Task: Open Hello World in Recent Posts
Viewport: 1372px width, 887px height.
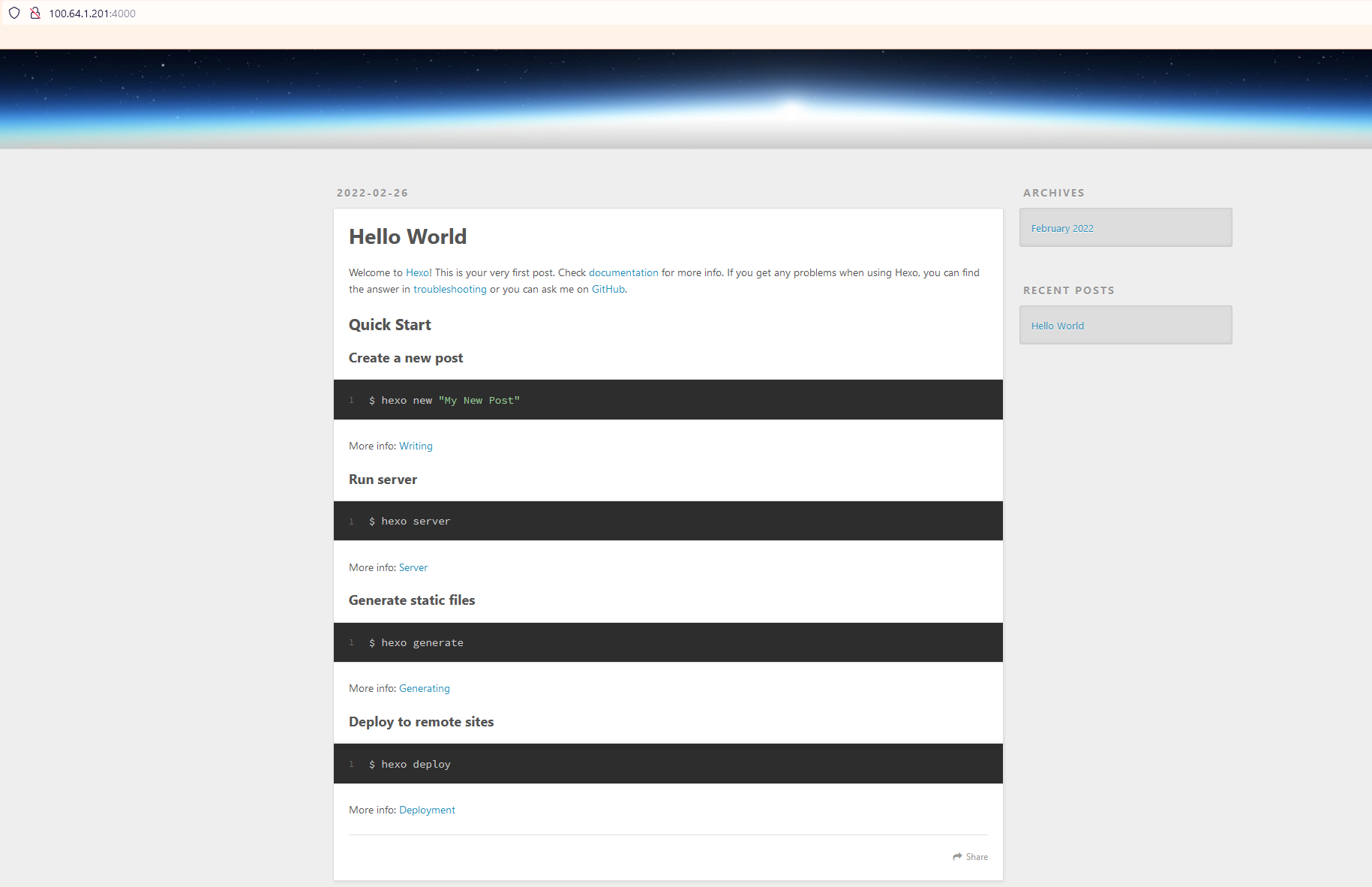Action: click(x=1058, y=326)
